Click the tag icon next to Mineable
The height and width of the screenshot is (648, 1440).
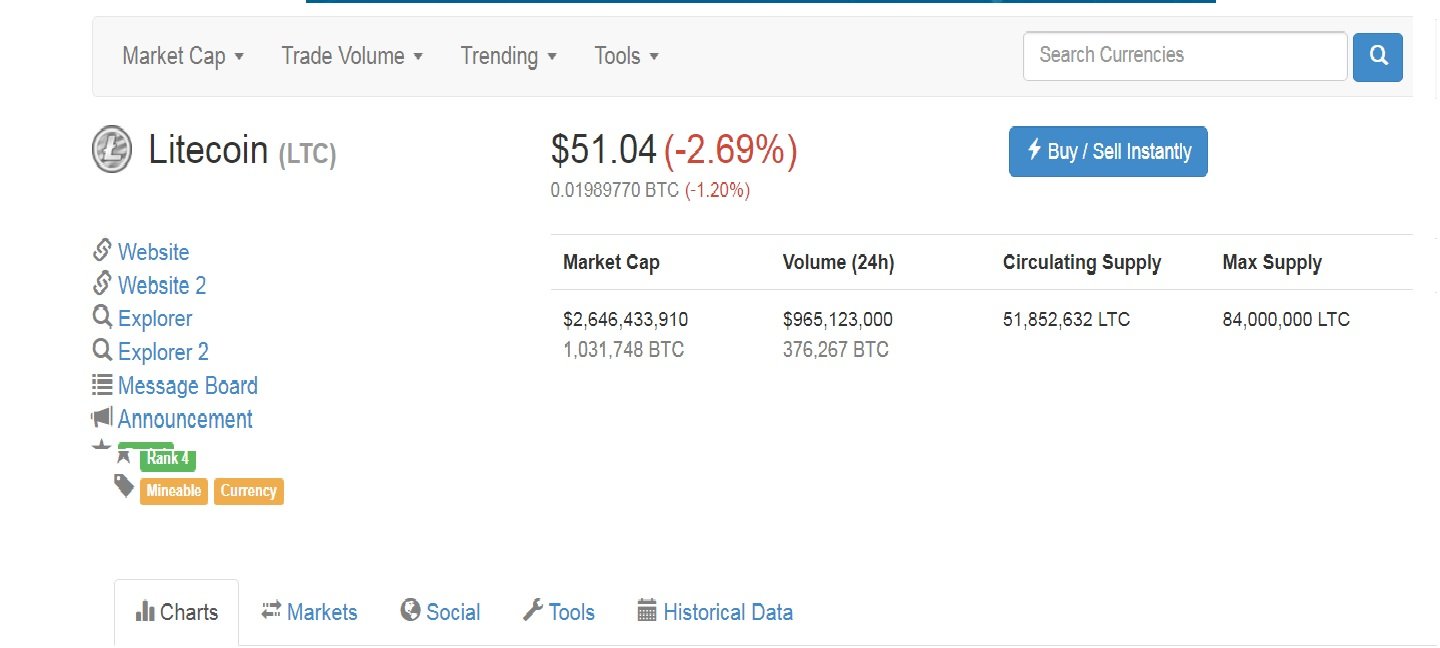click(124, 486)
